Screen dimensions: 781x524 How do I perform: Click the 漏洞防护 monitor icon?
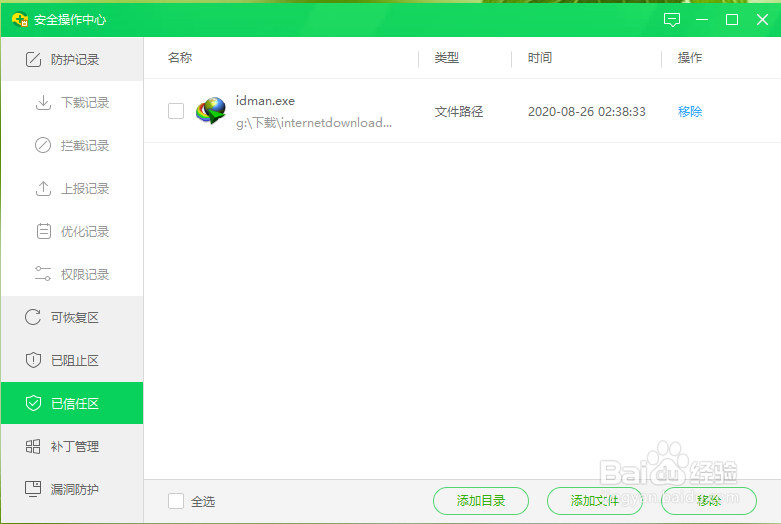coord(33,489)
